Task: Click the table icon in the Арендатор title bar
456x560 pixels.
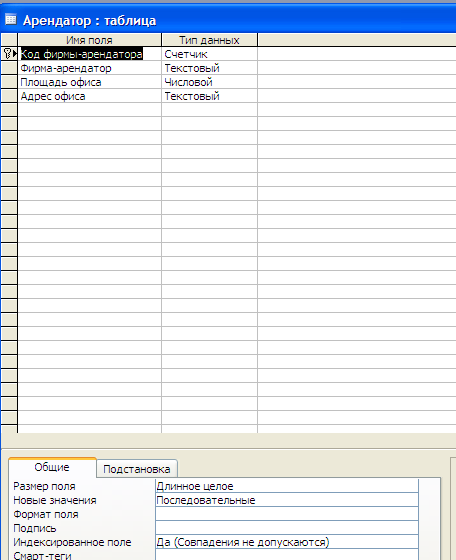Action: (x=11, y=19)
